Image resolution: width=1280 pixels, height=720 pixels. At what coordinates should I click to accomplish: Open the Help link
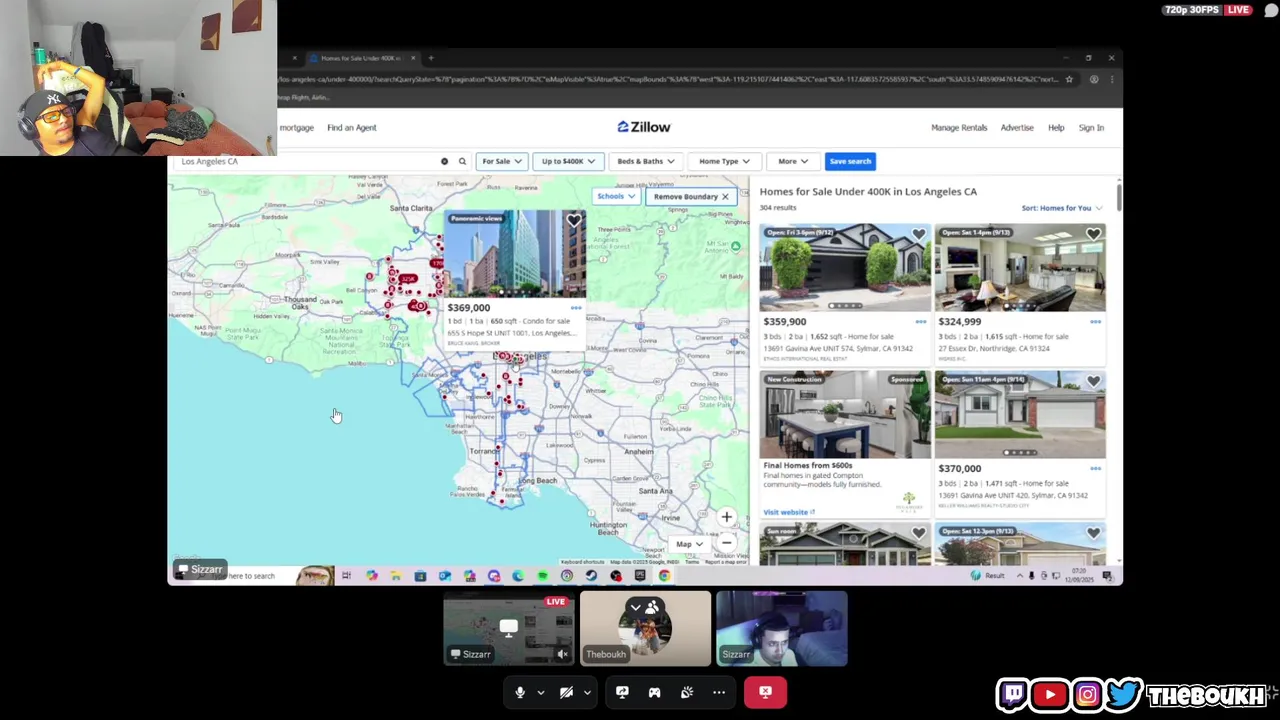tap(1056, 128)
